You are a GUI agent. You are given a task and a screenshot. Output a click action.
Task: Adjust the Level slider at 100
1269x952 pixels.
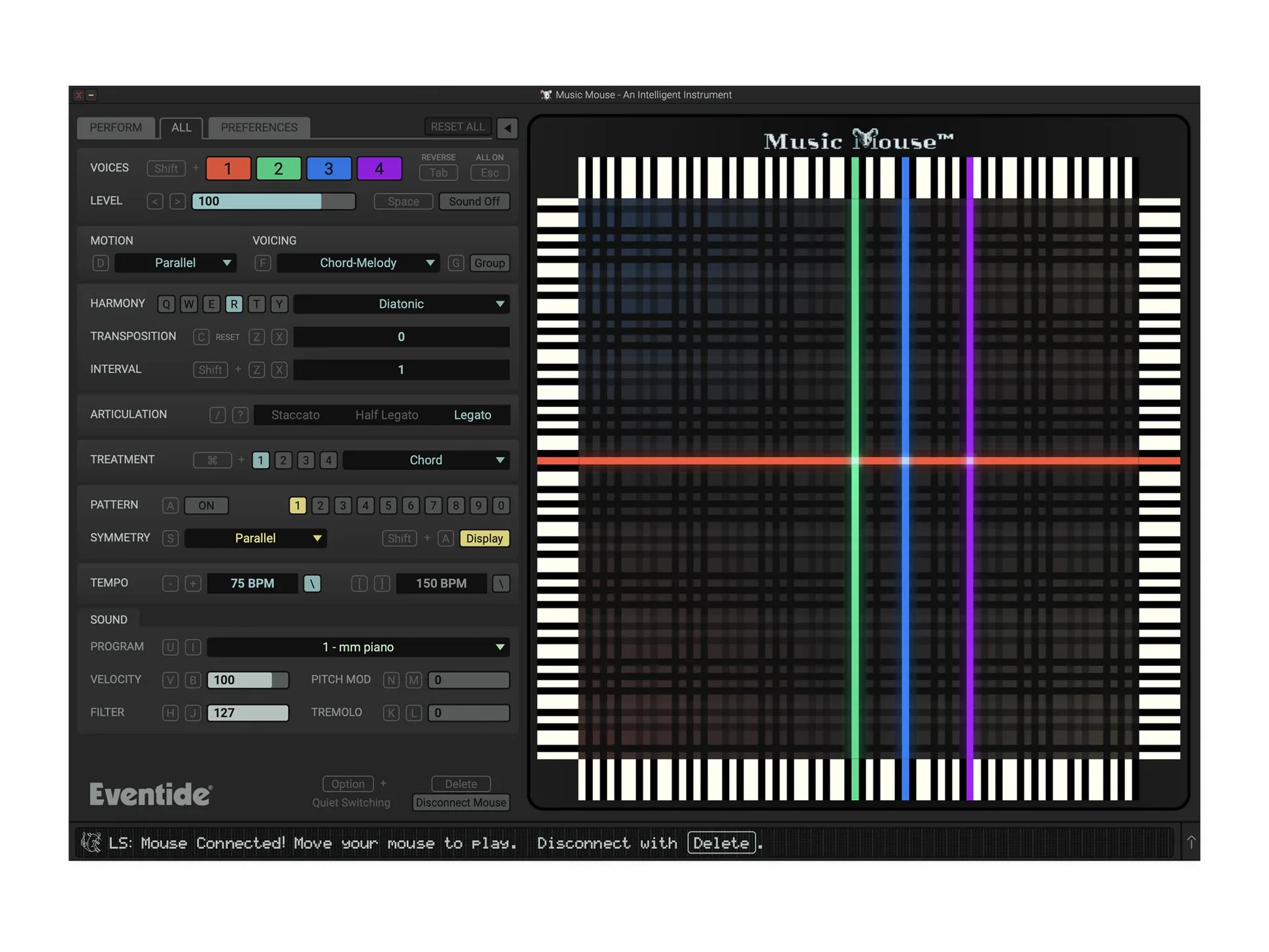(x=273, y=201)
